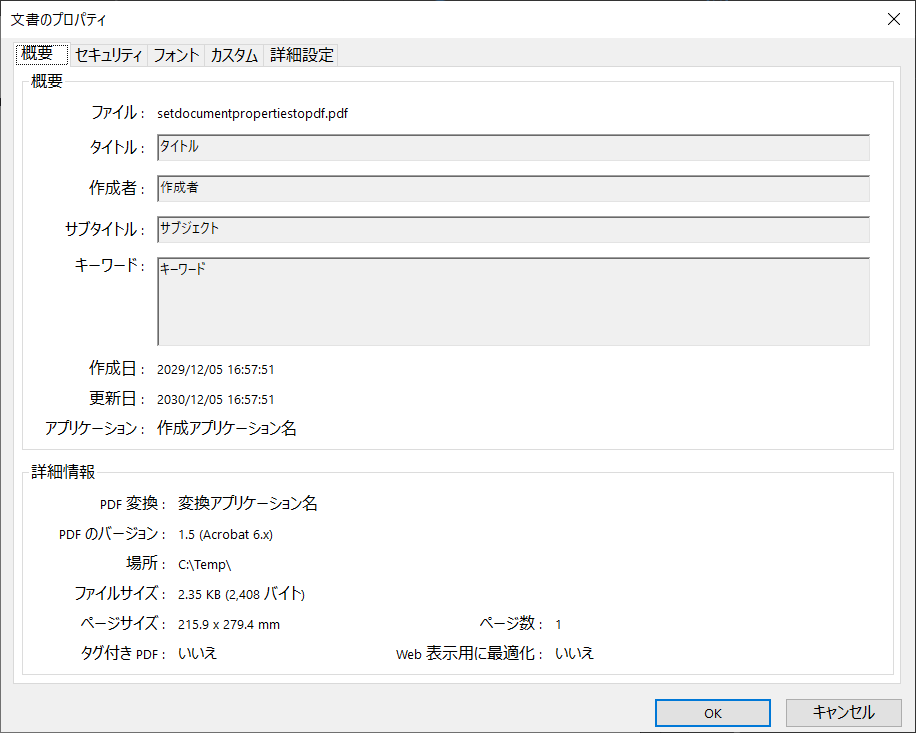
Task: Click the ファイル label
Action: (117, 112)
